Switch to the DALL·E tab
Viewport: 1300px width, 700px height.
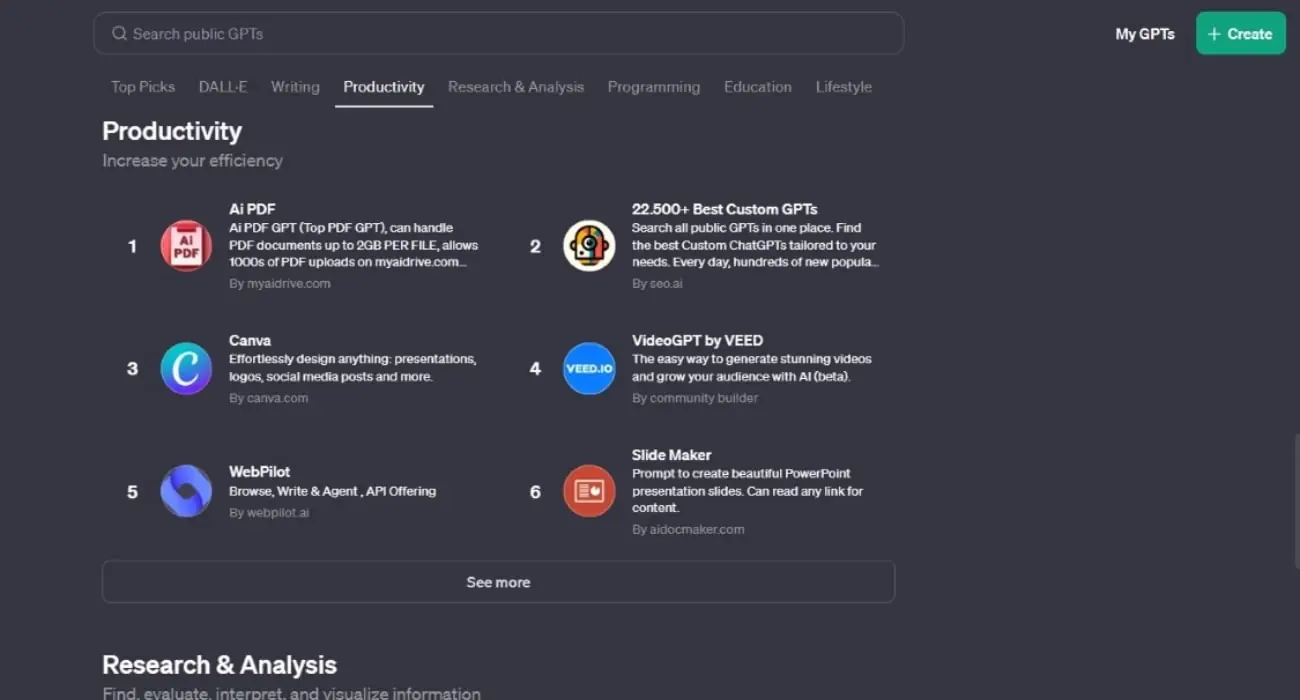tap(223, 87)
